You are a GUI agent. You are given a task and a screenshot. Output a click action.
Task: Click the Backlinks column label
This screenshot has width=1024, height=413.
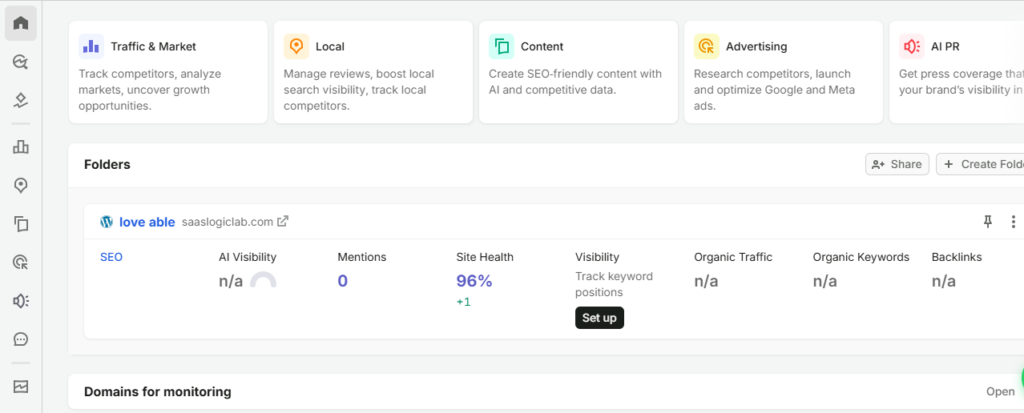(x=956, y=257)
